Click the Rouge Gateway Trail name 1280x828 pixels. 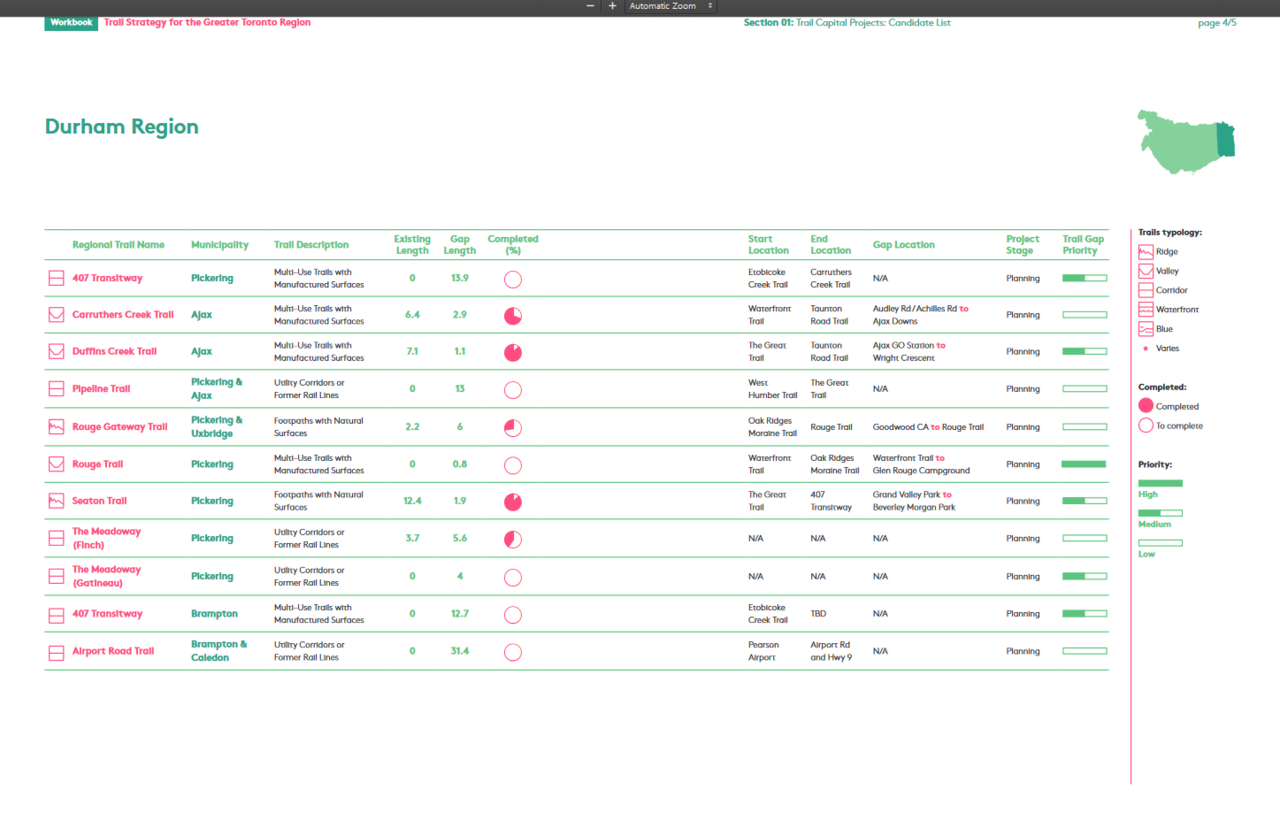point(120,427)
